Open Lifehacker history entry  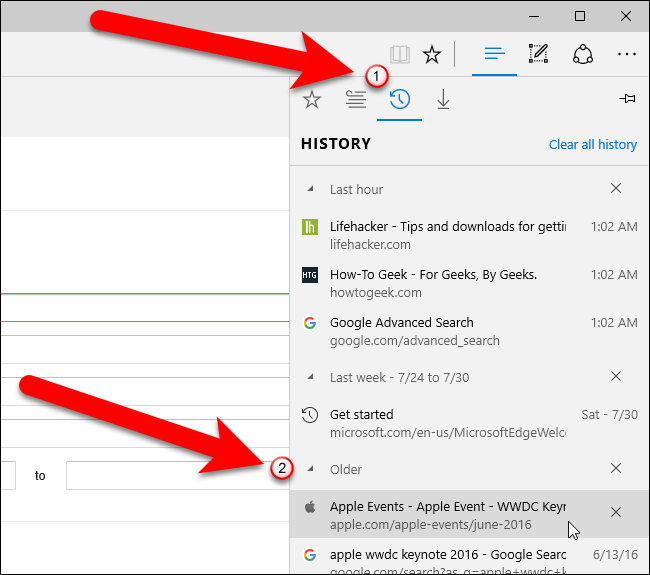pos(469,235)
